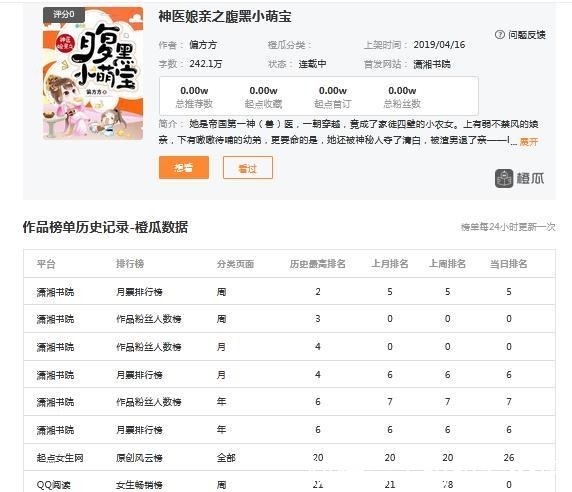The height and width of the screenshot is (492, 572).
Task: Click the outlined 看过 button
Action: [248, 168]
